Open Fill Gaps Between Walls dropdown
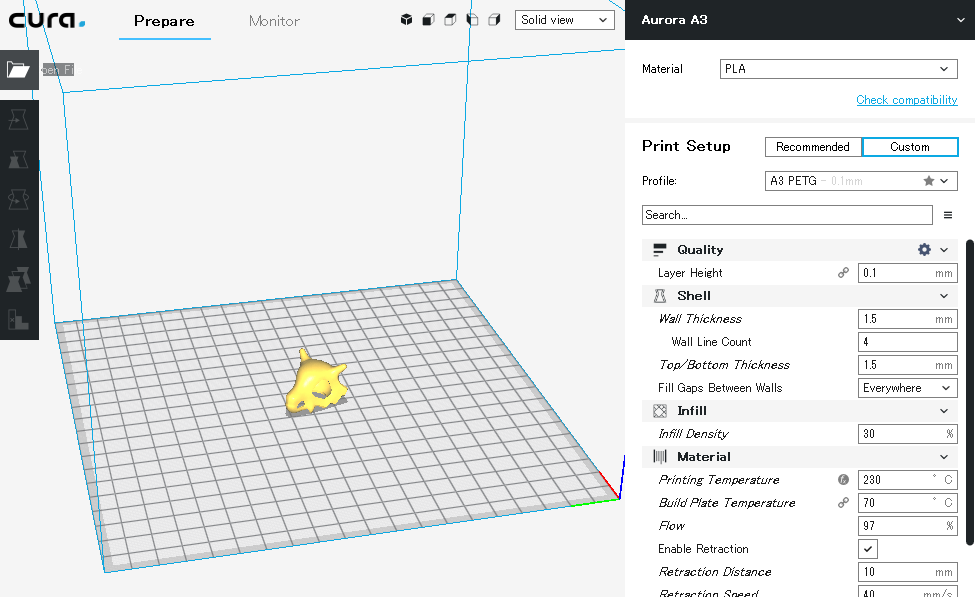The image size is (975, 597). coord(908,388)
